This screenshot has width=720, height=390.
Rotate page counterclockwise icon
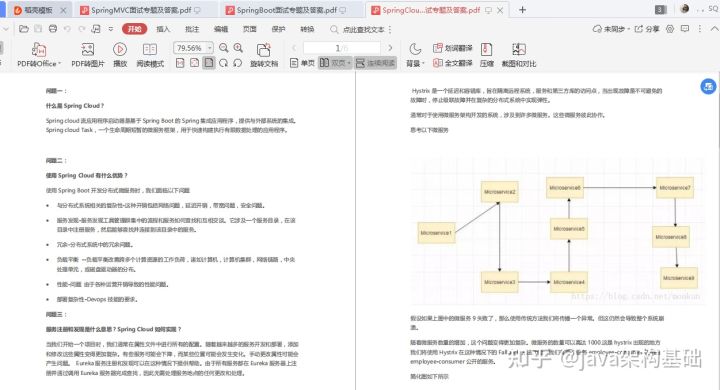click(238, 63)
